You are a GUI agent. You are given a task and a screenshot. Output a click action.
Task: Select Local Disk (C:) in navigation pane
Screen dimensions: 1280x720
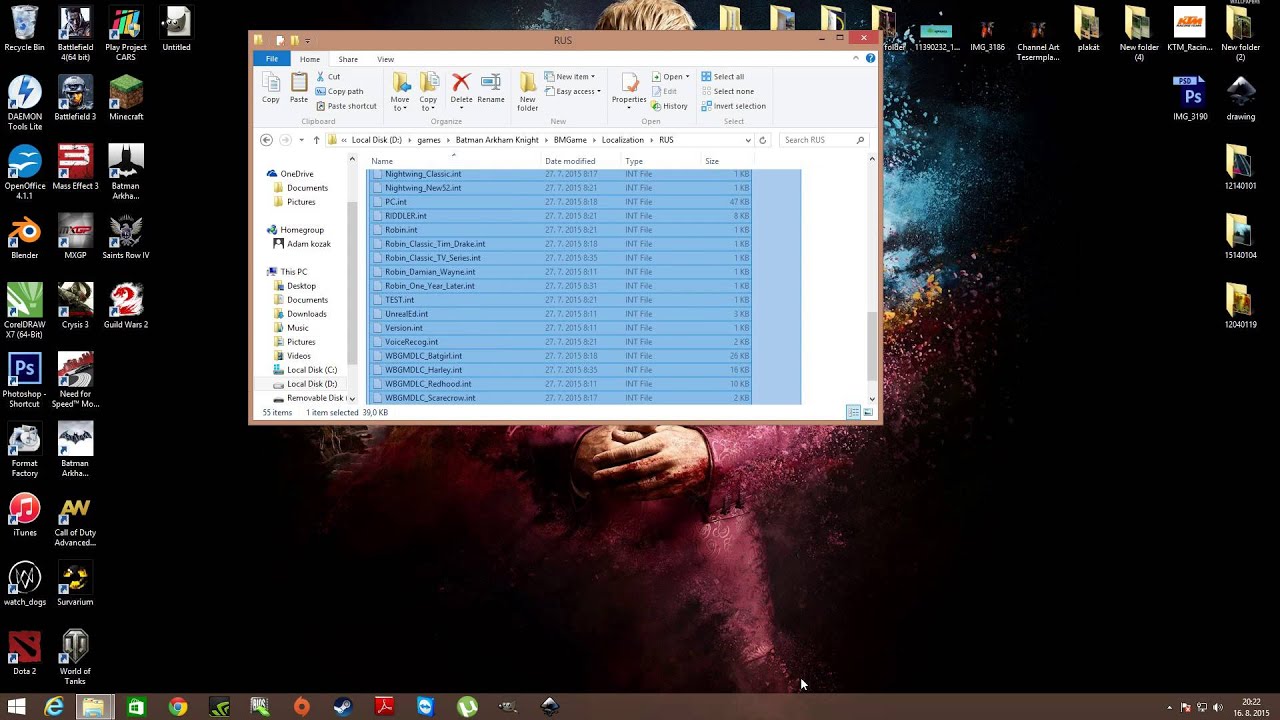click(312, 370)
